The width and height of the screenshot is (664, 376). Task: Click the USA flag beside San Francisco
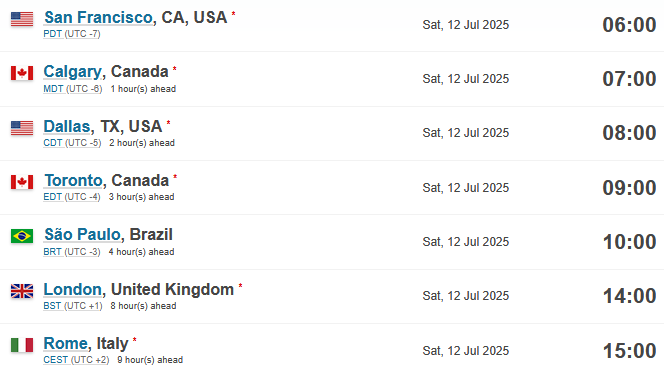(22, 19)
